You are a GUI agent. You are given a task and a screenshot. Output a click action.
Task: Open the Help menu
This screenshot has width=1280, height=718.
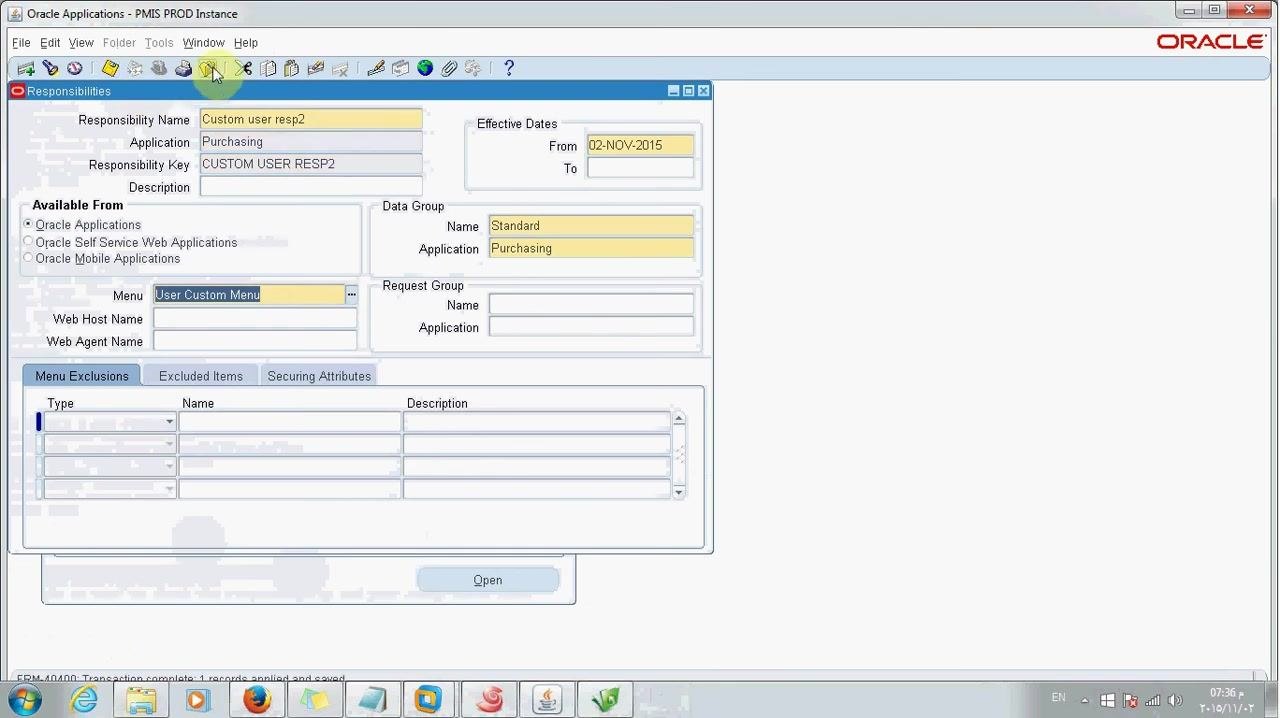(246, 43)
